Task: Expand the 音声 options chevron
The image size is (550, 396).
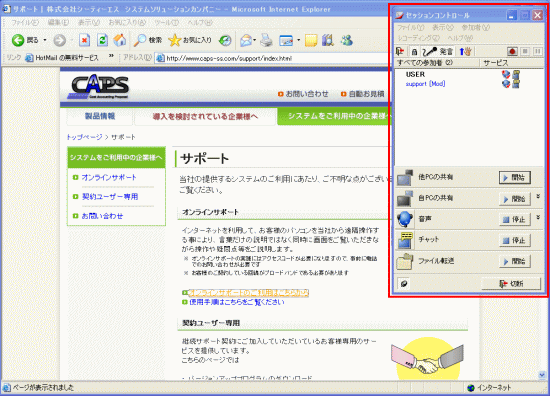Action: coord(538,217)
